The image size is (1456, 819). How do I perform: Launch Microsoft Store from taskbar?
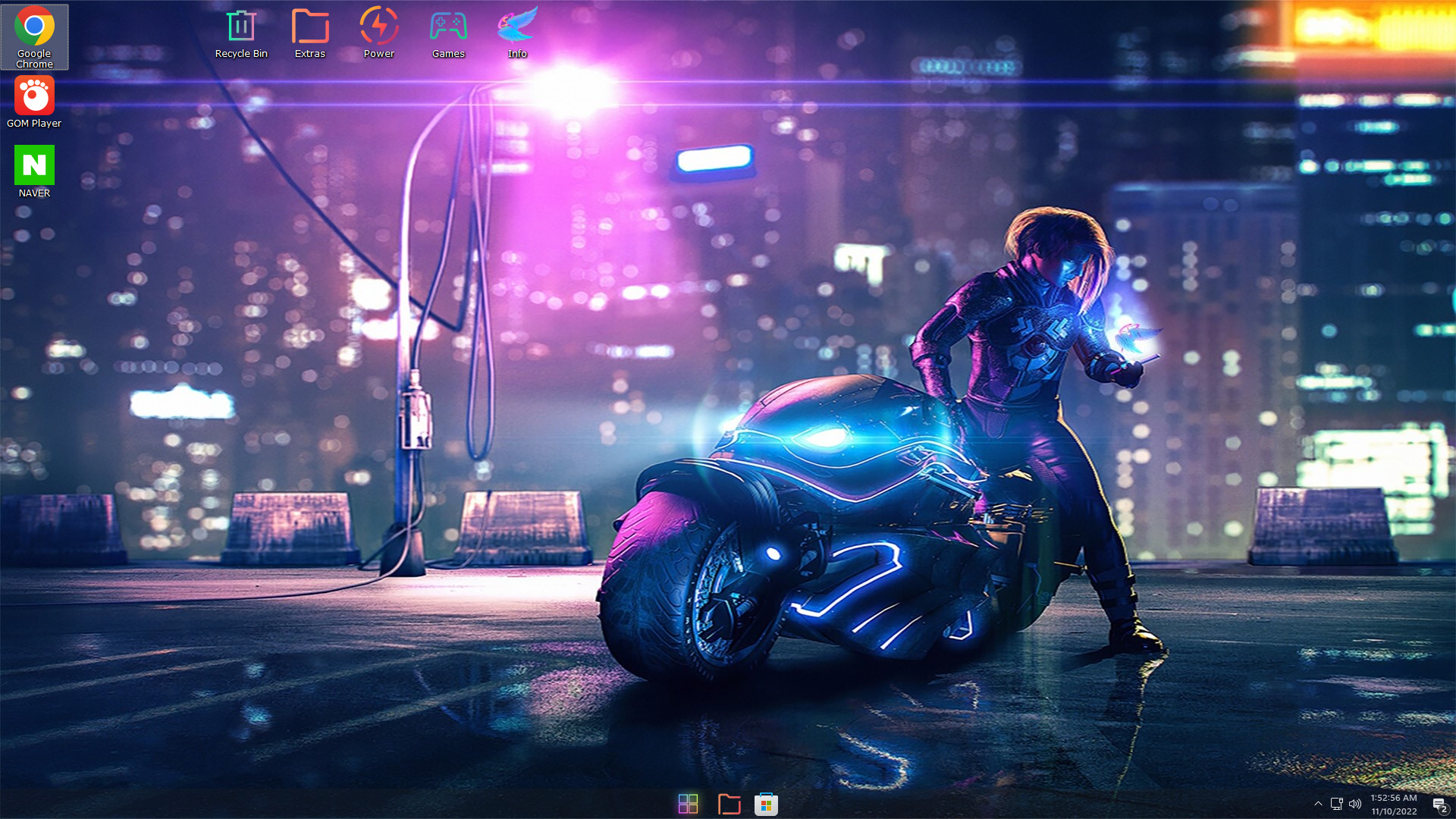click(x=766, y=804)
